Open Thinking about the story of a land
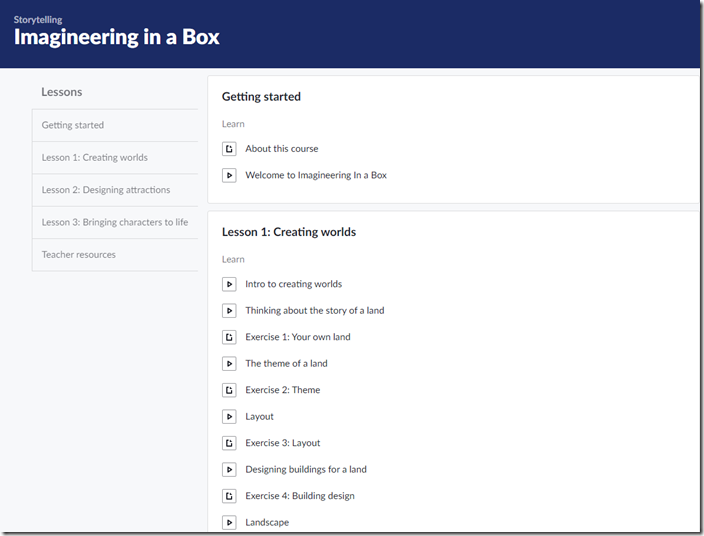This screenshot has height=536, width=704. 314,311
